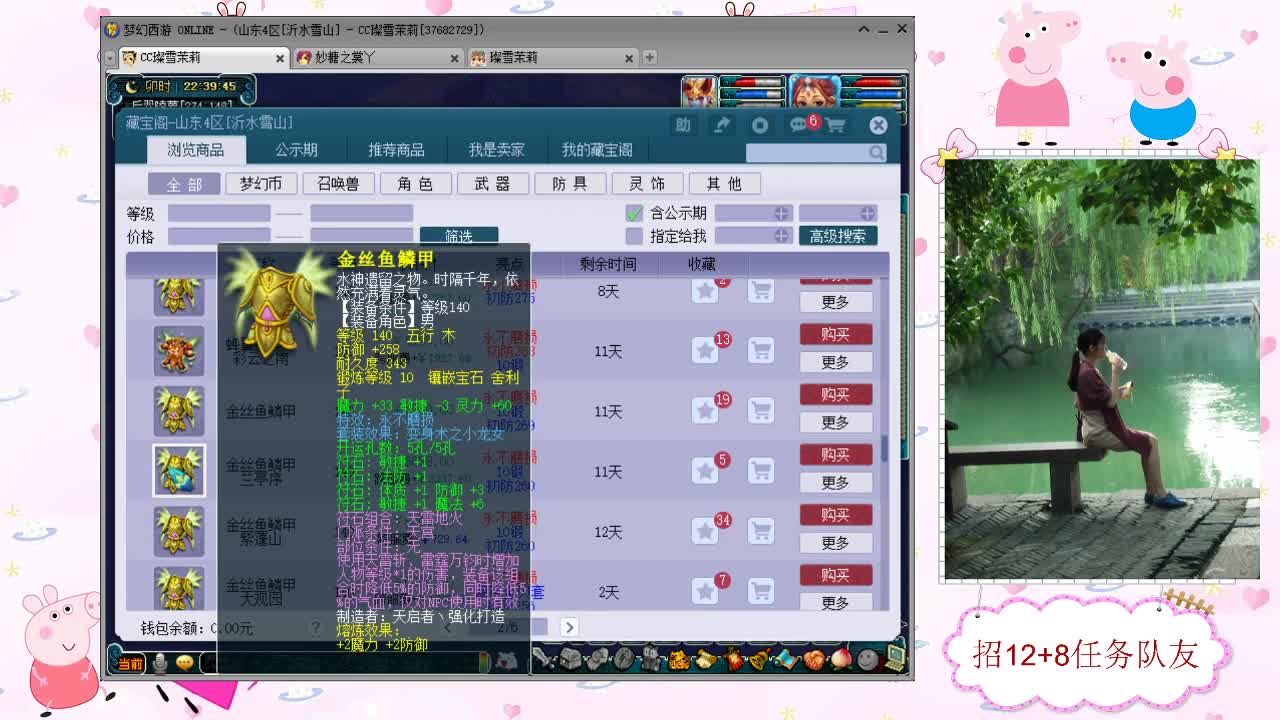Open the emoji smiley icon in chat bar
This screenshot has width=1280, height=720.
[184, 662]
